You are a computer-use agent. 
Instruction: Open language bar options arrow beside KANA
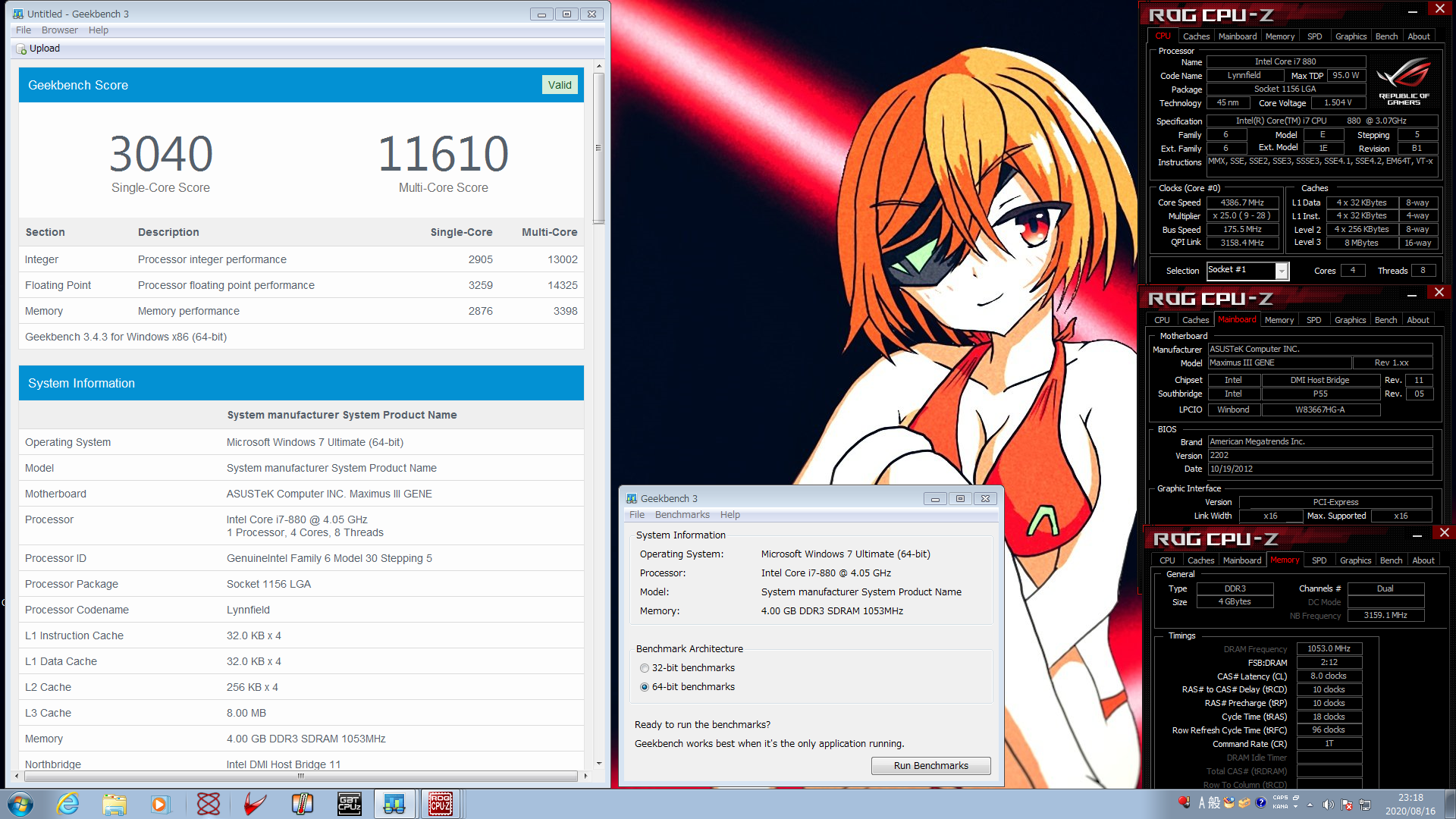tap(1297, 807)
